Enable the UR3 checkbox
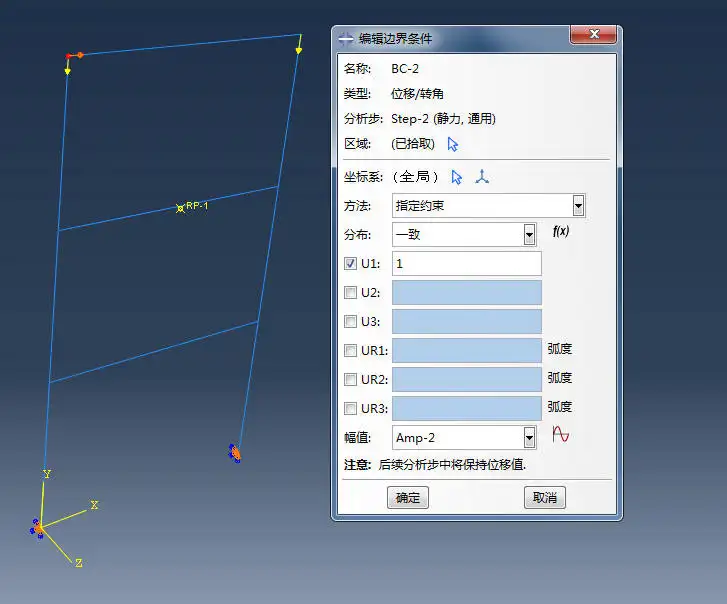Image resolution: width=727 pixels, height=604 pixels. [351, 408]
